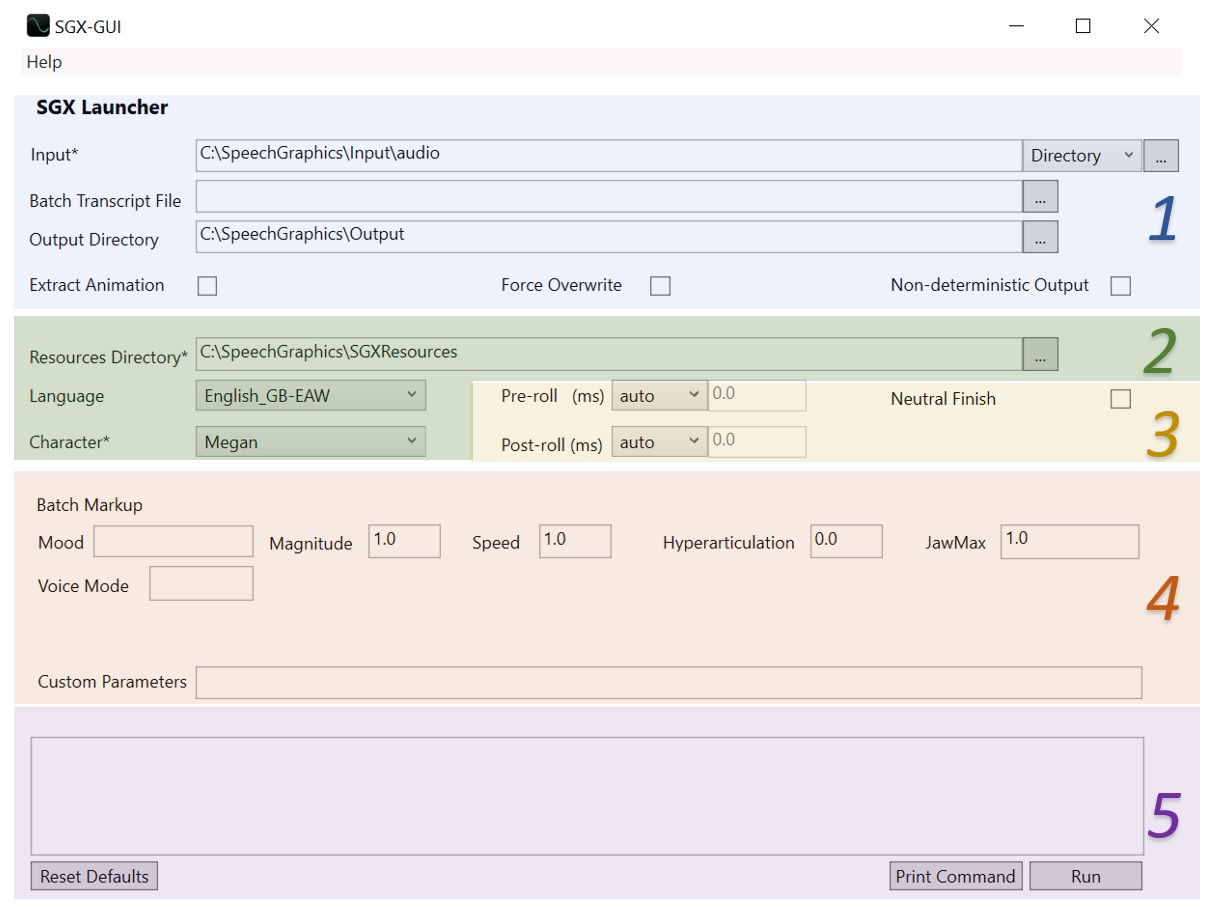Click the Print Command button
Screen dimensions: 1211x910
click(x=955, y=876)
